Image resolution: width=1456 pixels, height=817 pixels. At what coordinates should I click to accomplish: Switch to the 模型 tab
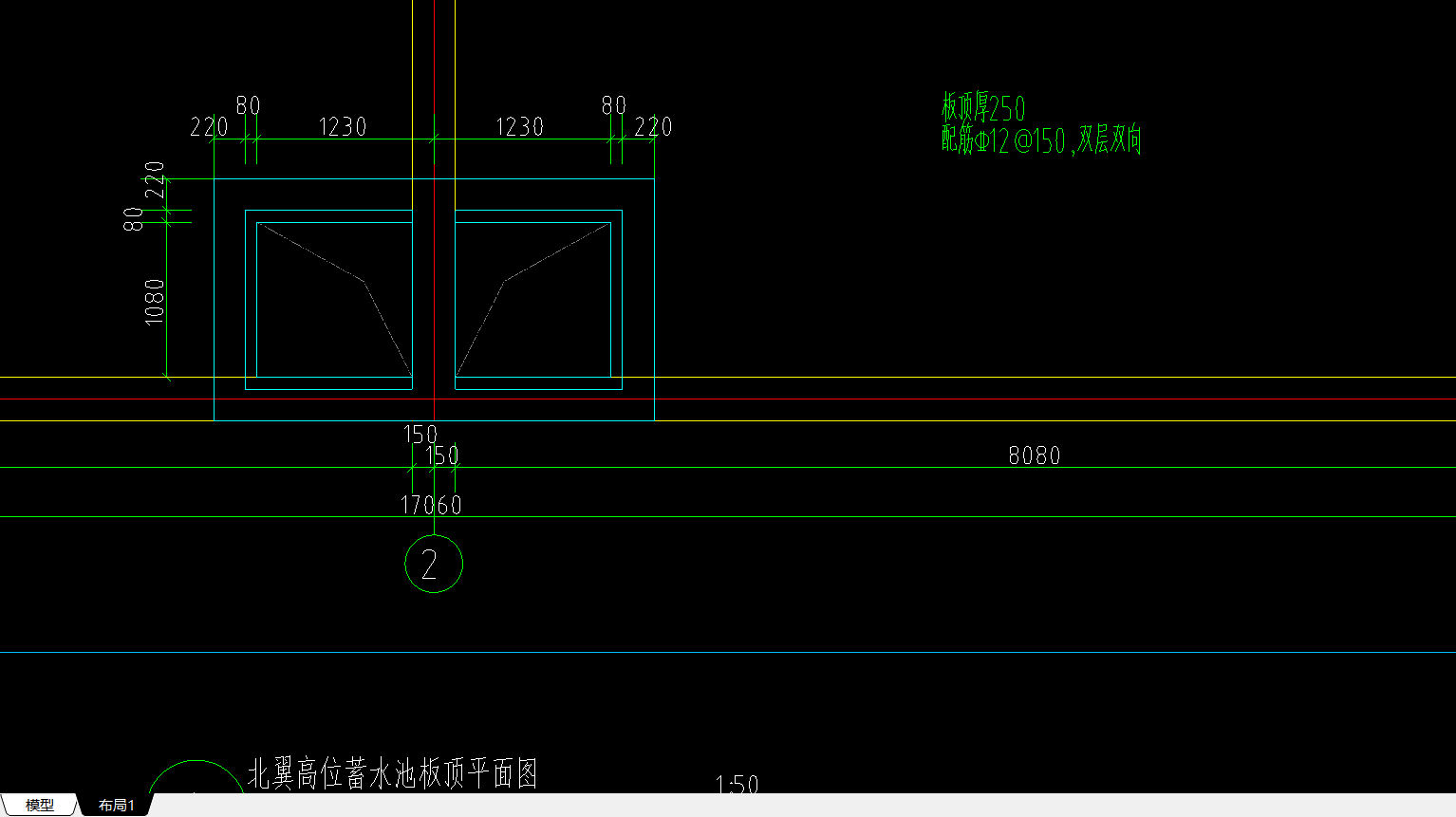[39, 805]
